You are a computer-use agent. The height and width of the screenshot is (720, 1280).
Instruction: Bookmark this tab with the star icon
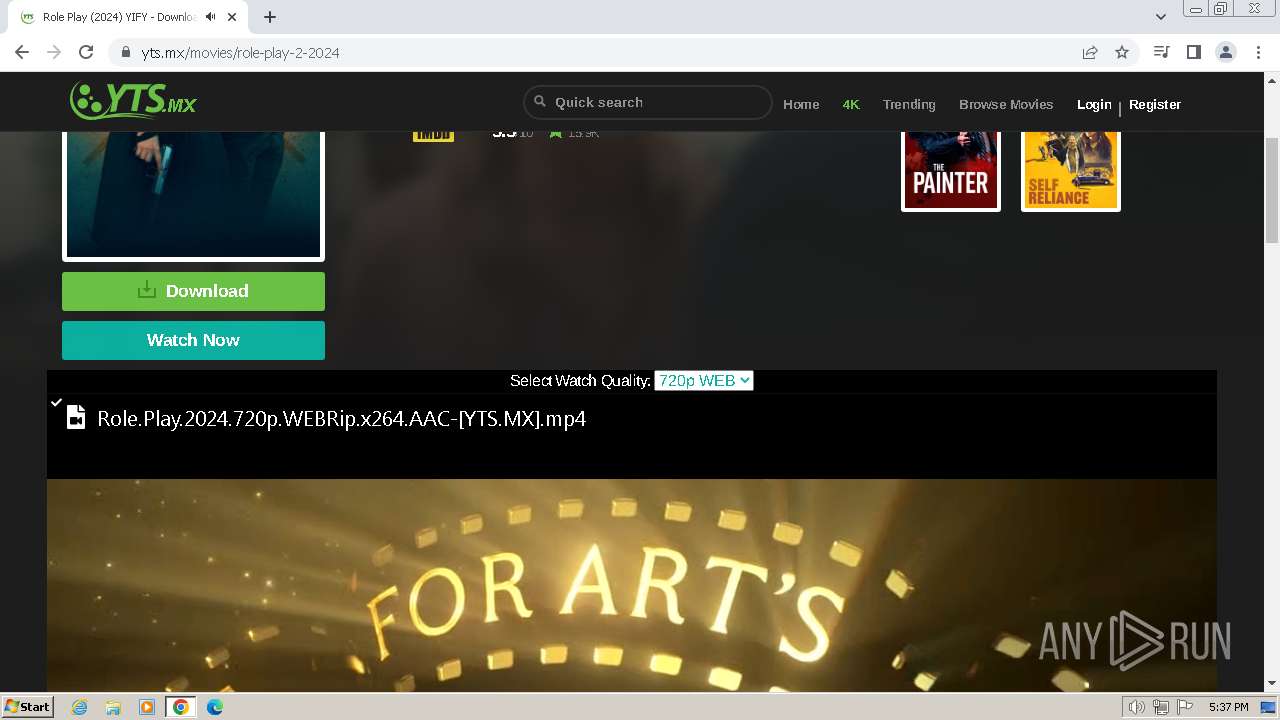pos(1122,53)
